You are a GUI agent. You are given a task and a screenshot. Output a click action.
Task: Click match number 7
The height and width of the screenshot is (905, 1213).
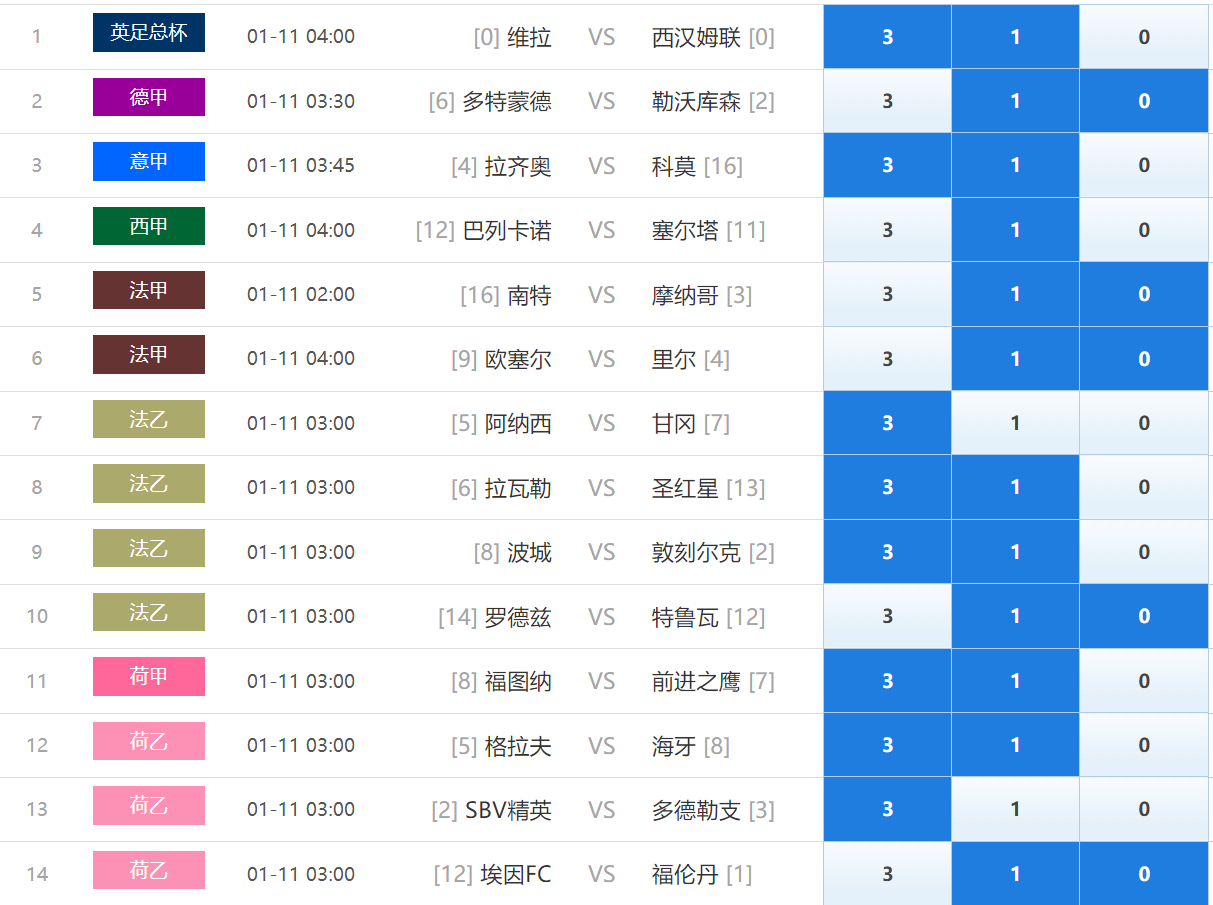[x=37, y=423]
